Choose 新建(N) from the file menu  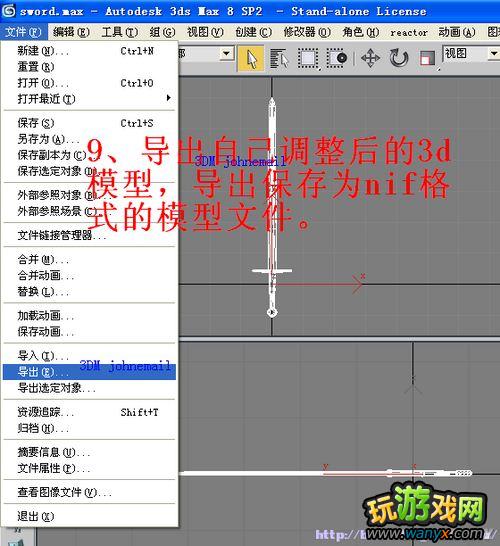(89, 51)
